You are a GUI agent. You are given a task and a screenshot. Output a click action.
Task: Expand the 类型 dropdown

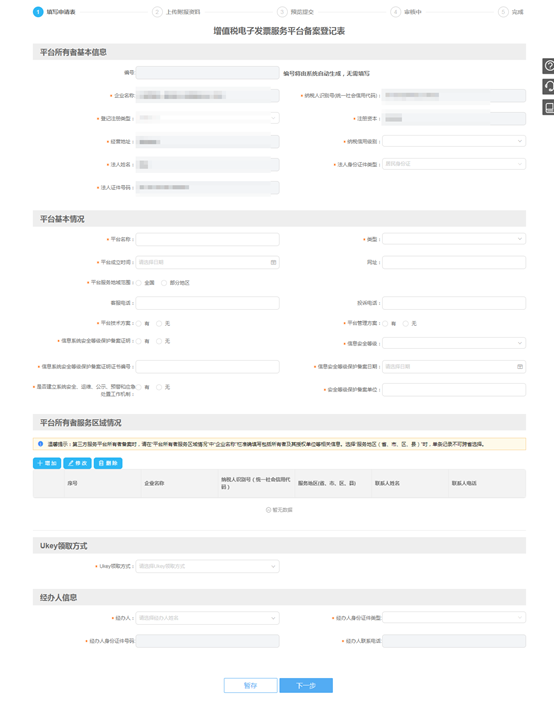click(x=454, y=239)
